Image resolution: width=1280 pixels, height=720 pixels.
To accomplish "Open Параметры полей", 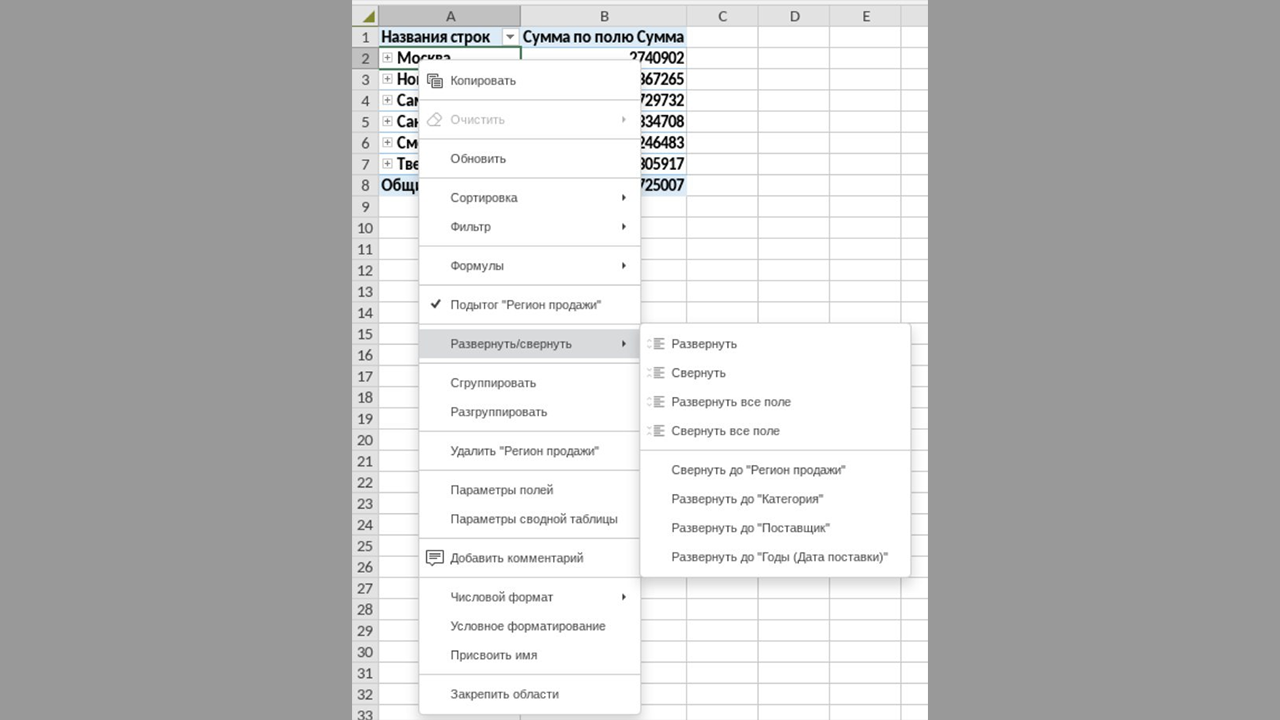I will 529,490.
